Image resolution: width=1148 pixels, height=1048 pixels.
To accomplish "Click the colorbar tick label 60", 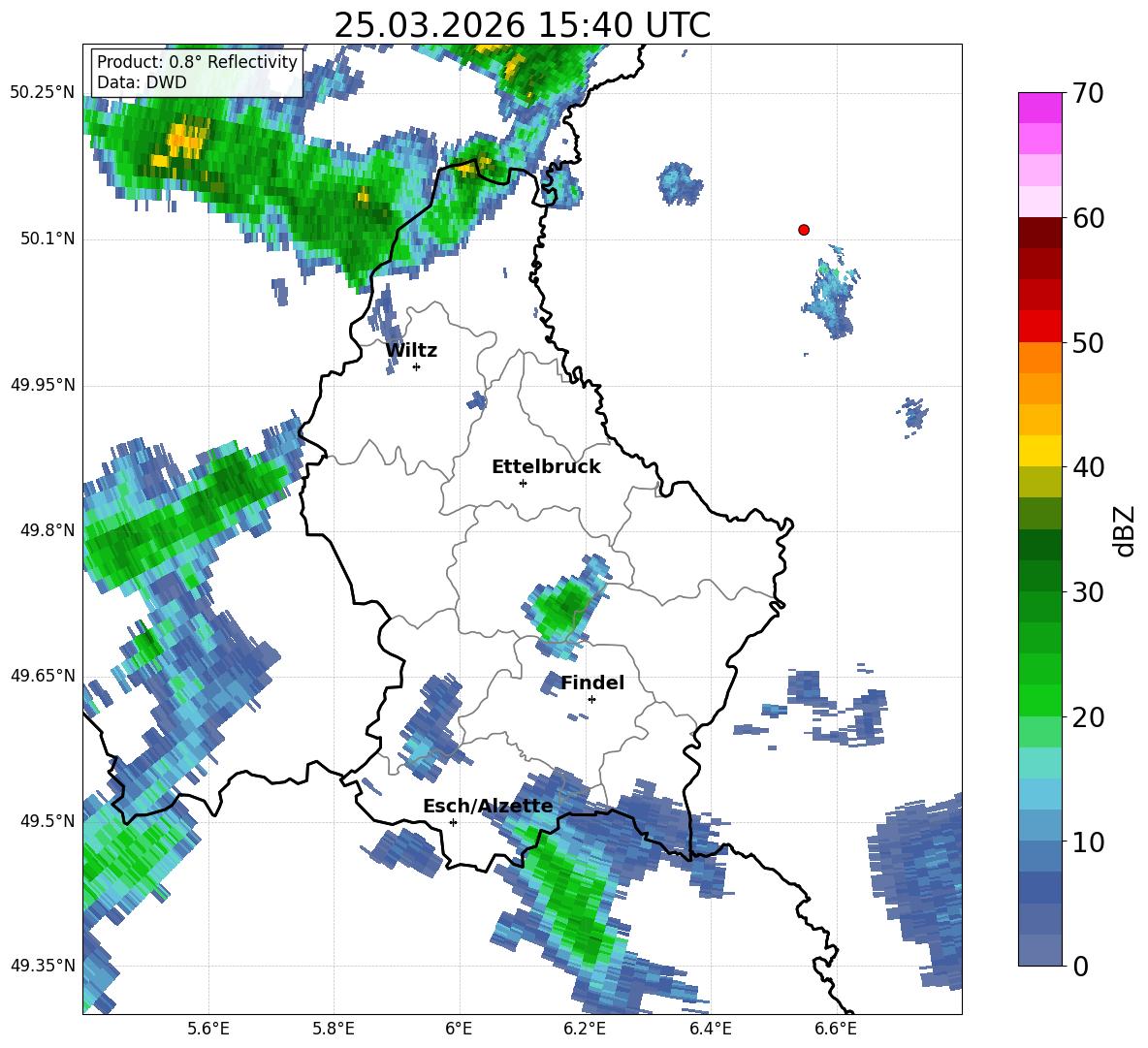I will [1088, 218].
